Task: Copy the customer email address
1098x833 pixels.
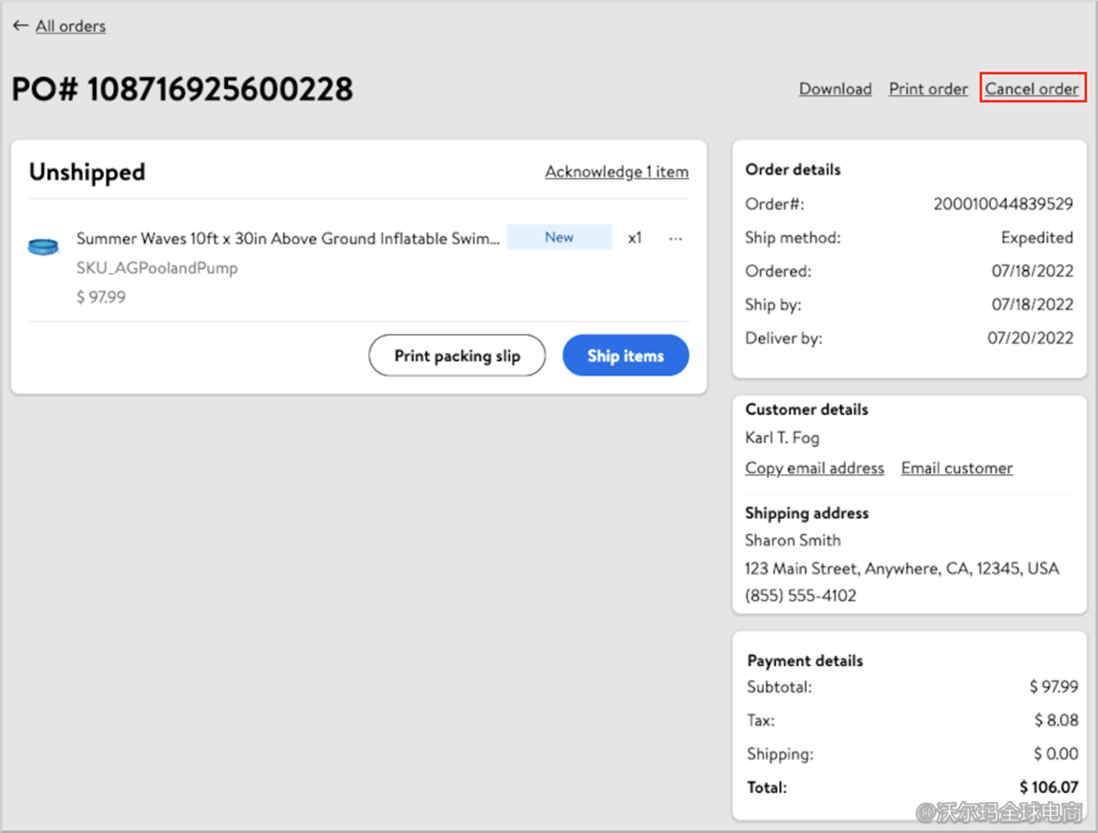Action: click(x=814, y=468)
